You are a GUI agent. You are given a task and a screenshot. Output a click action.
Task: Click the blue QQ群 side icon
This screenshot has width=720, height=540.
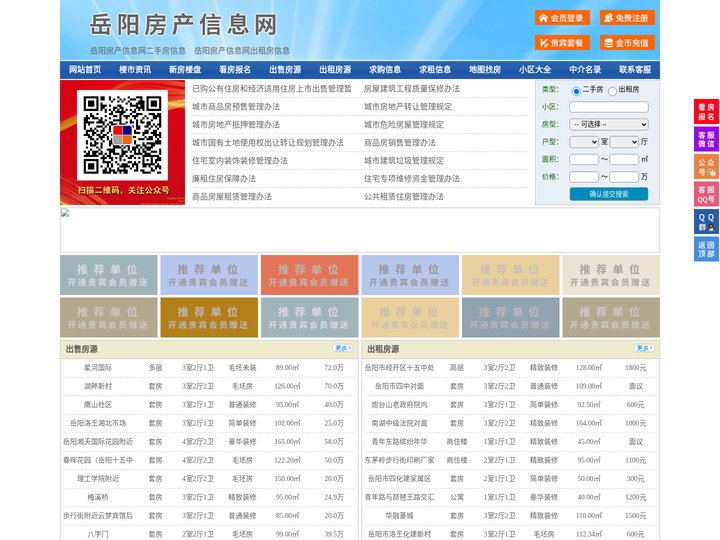(706, 222)
